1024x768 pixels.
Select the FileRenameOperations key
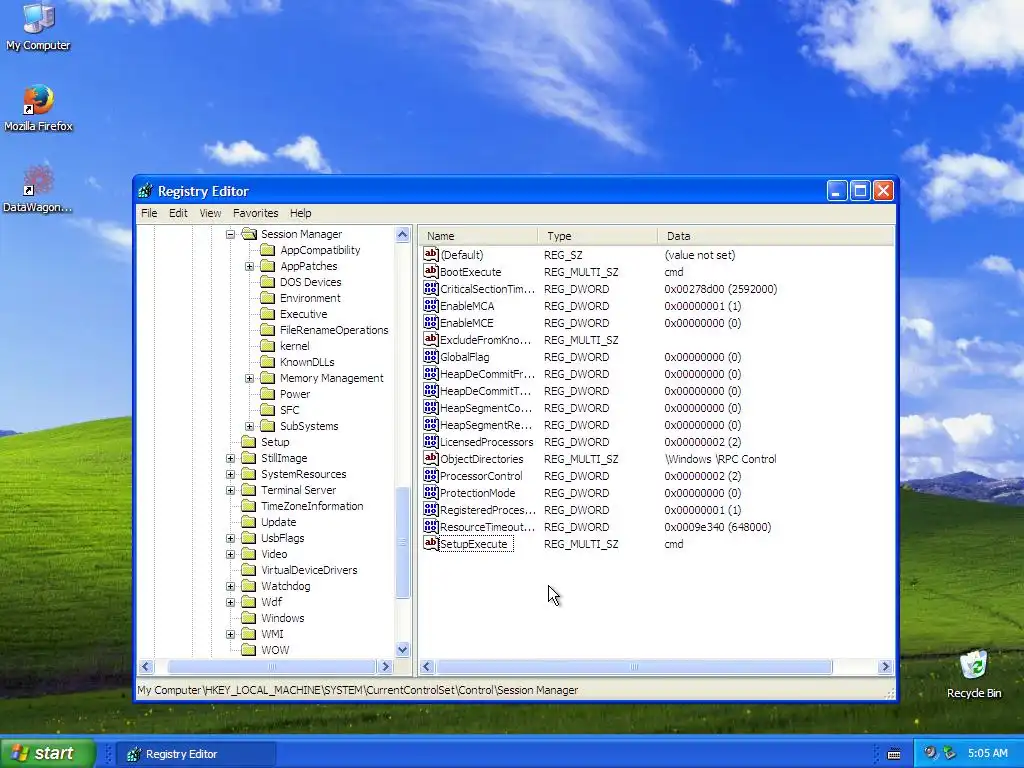(x=334, y=330)
